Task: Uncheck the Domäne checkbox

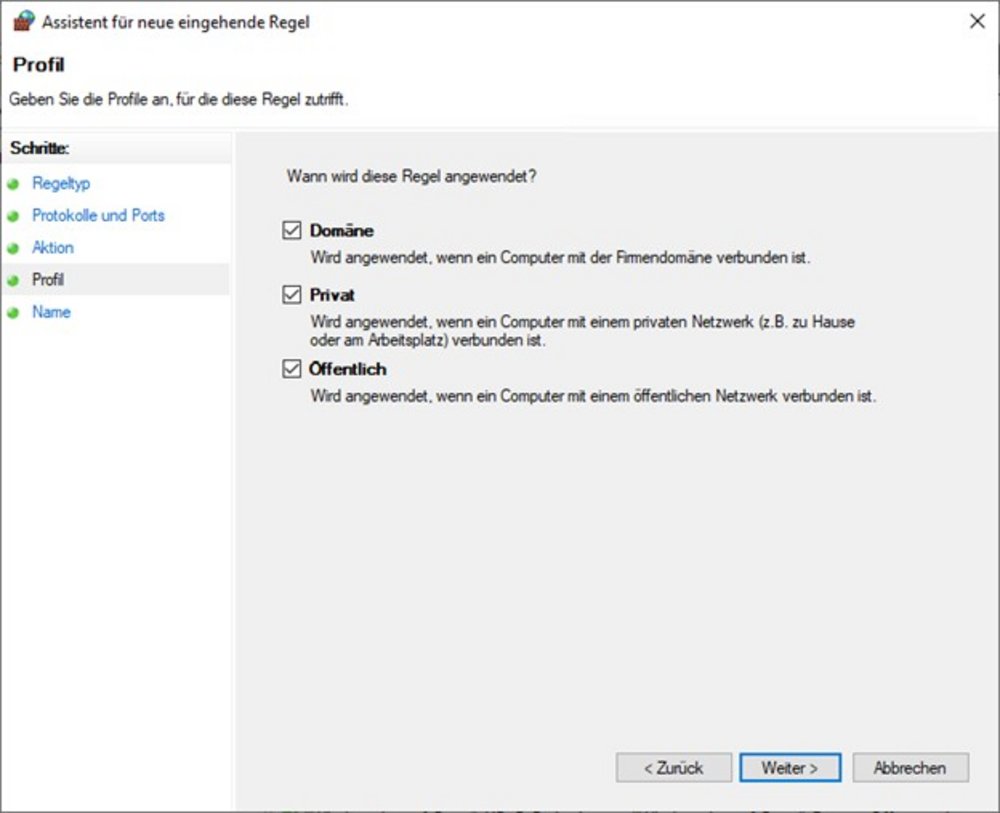Action: pyautogui.click(x=292, y=230)
